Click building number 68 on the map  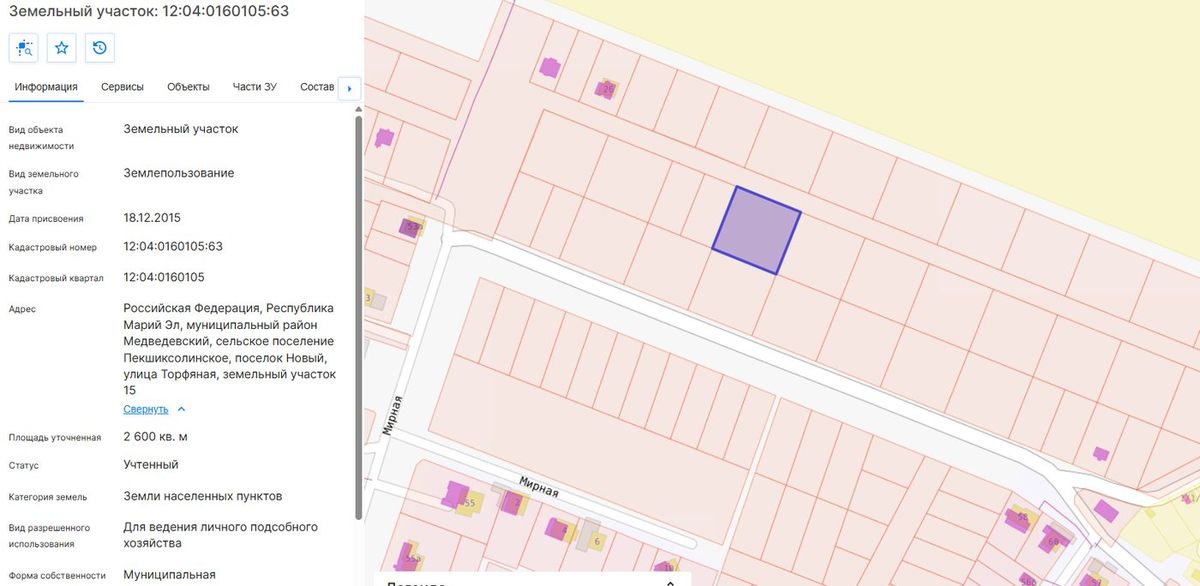[x=1054, y=542]
